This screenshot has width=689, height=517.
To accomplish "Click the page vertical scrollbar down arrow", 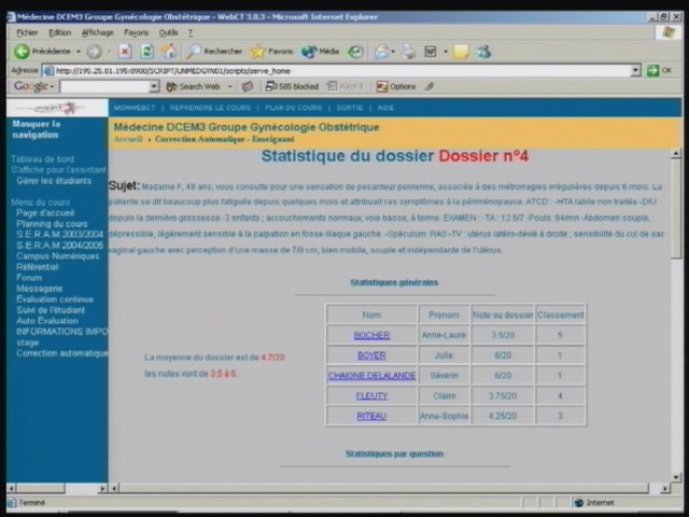I will pos(676,477).
